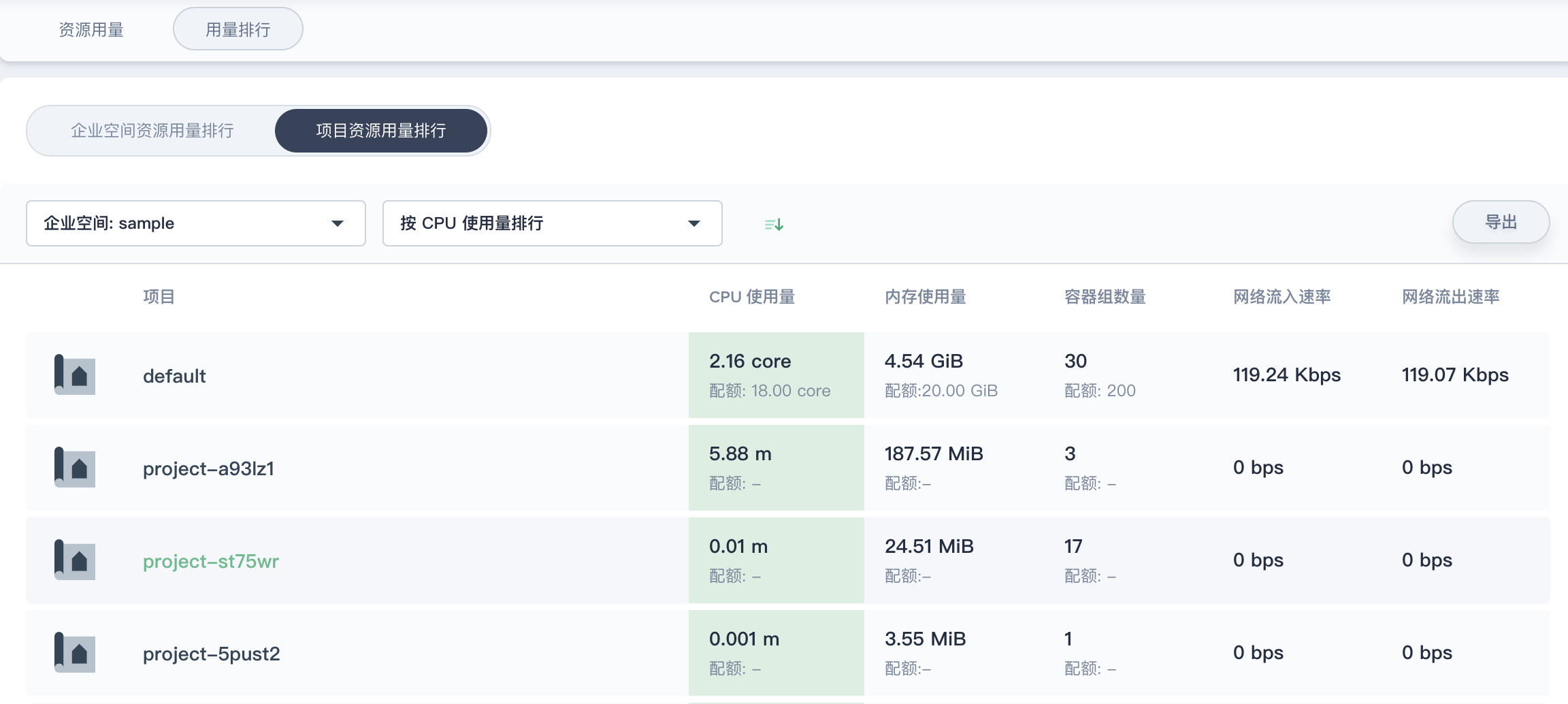This screenshot has width=1568, height=704.
Task: Click the CPU 使用量 column header
Action: click(752, 297)
